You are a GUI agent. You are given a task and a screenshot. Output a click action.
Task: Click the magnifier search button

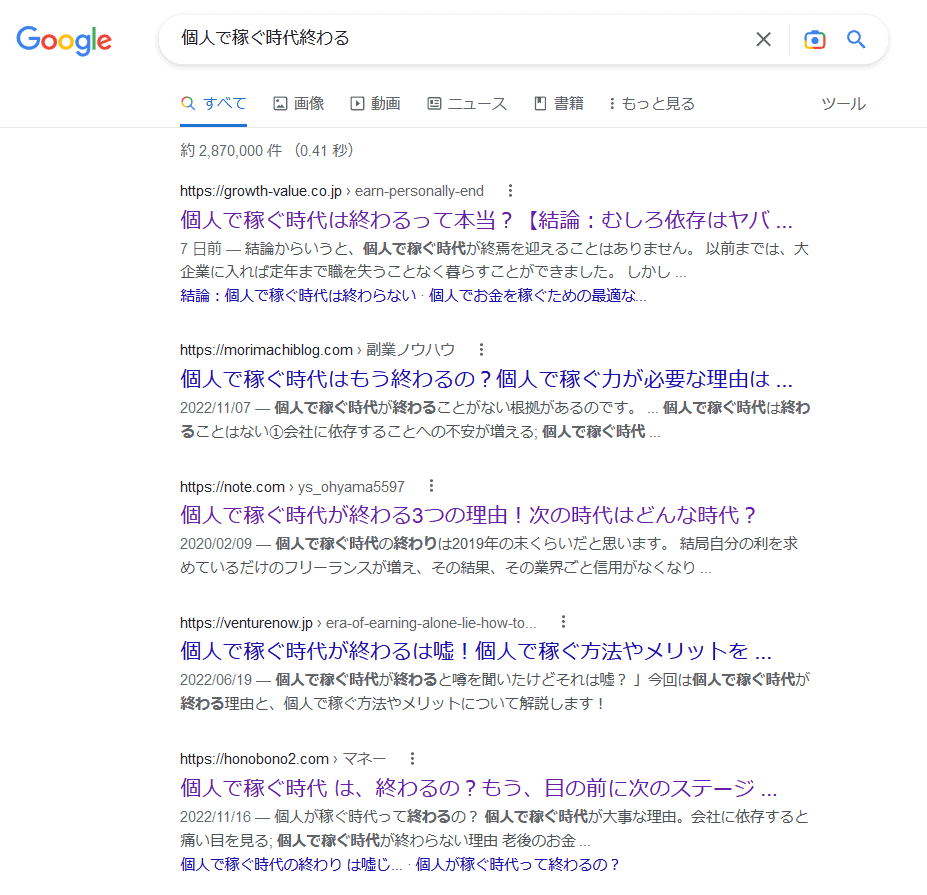point(856,40)
